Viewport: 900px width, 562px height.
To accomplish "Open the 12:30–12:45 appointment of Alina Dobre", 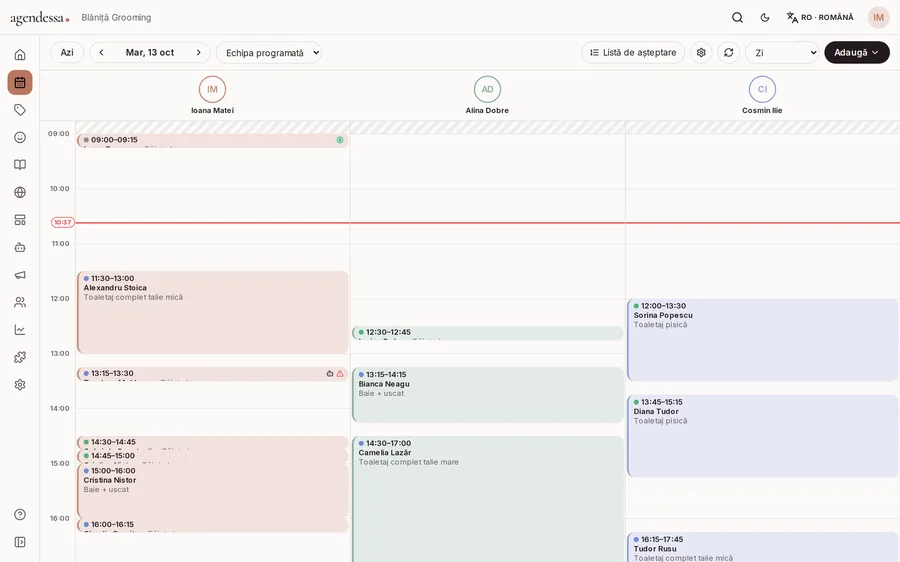I will click(487, 333).
